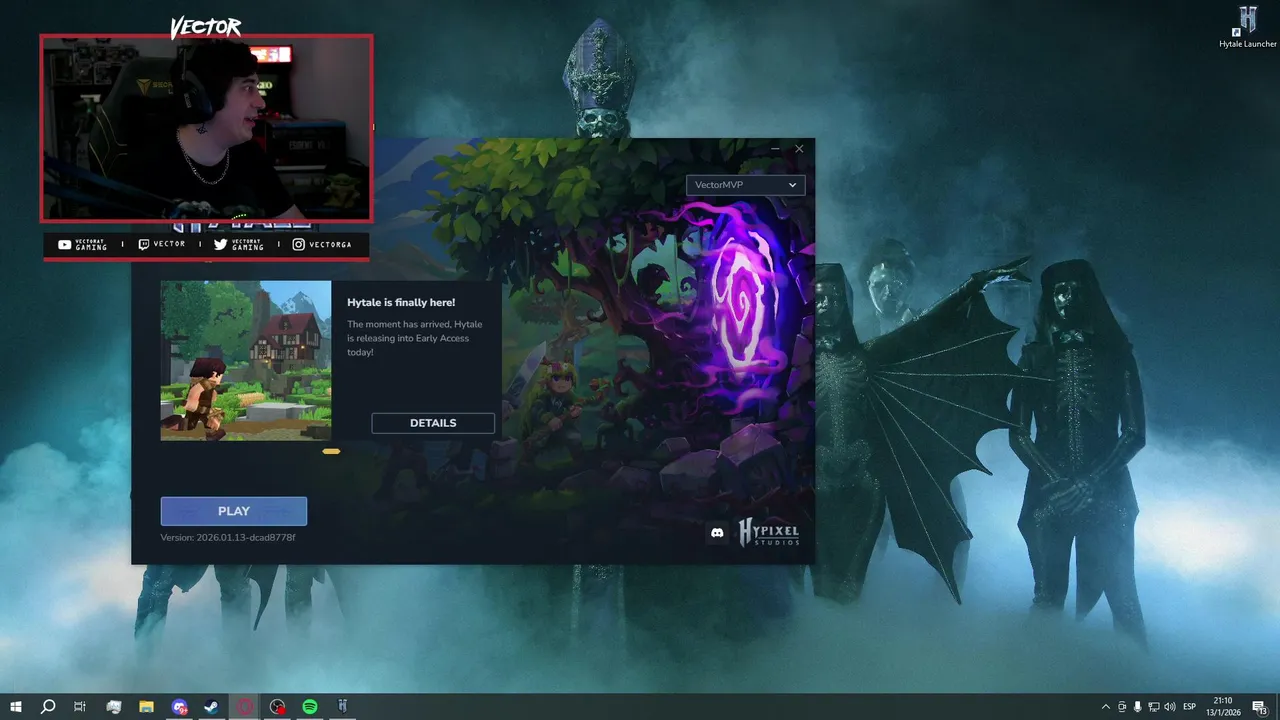This screenshot has height=720, width=1280.
Task: Open the clock showing 21:10
Action: tap(1223, 707)
